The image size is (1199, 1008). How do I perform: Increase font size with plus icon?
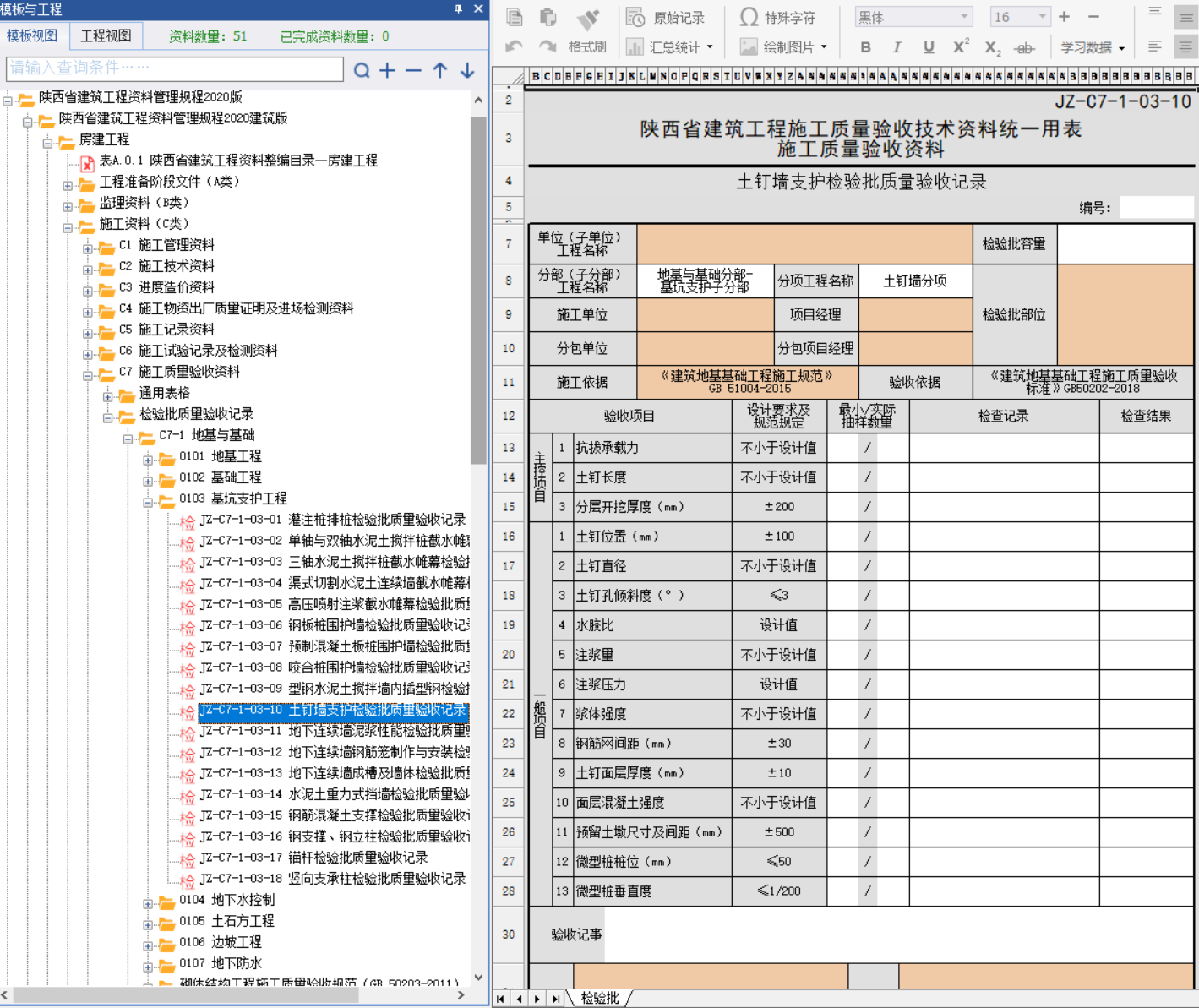click(x=1065, y=17)
